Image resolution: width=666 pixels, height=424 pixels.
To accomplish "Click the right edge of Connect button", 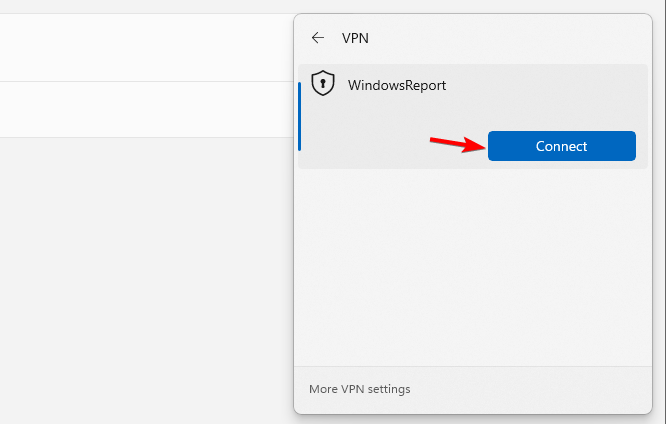I will [x=631, y=146].
